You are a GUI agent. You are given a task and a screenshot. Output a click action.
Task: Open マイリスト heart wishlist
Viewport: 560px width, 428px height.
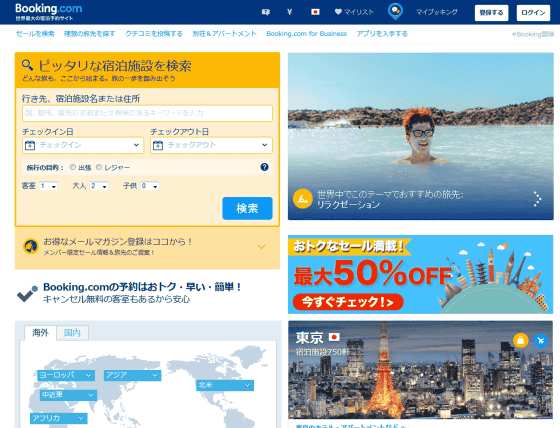tap(354, 12)
